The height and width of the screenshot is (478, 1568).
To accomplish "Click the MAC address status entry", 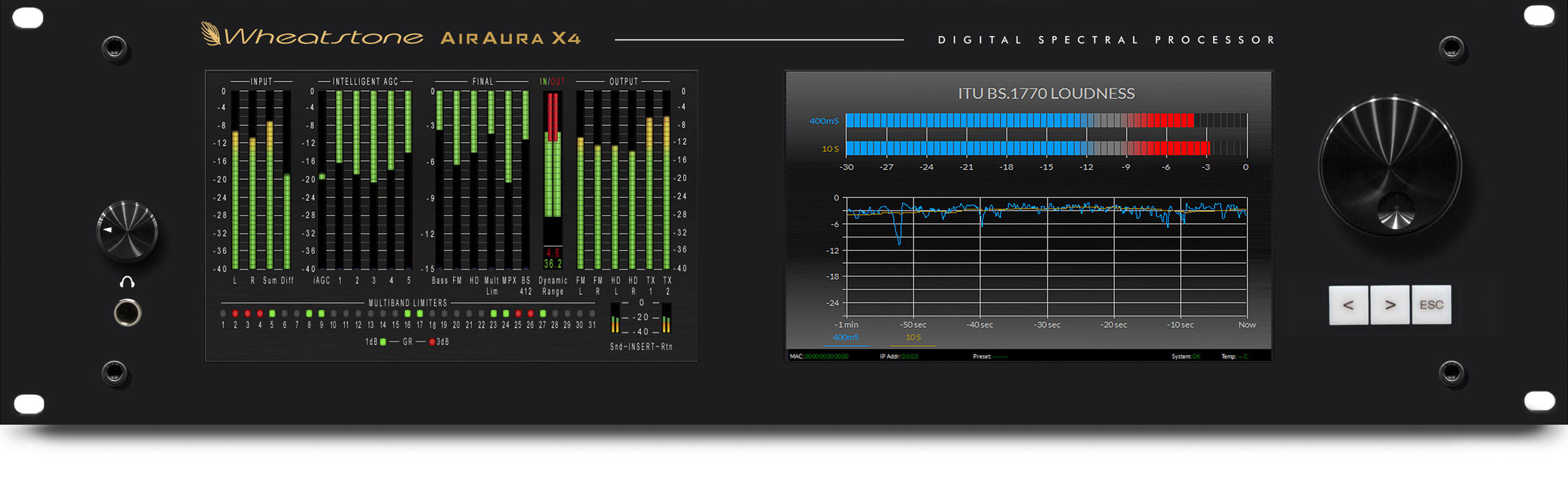I will tap(819, 357).
